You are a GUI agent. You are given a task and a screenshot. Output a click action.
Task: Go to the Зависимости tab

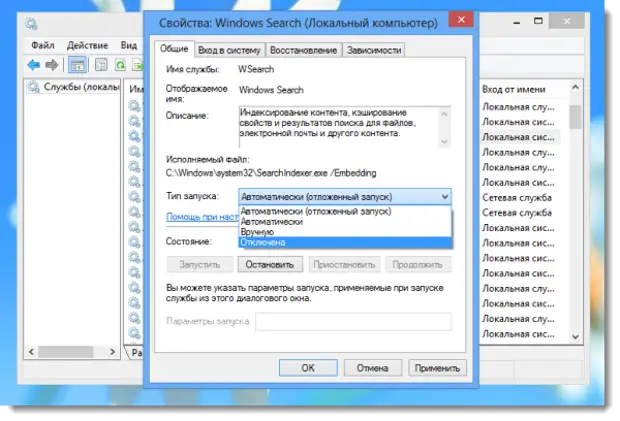[376, 49]
